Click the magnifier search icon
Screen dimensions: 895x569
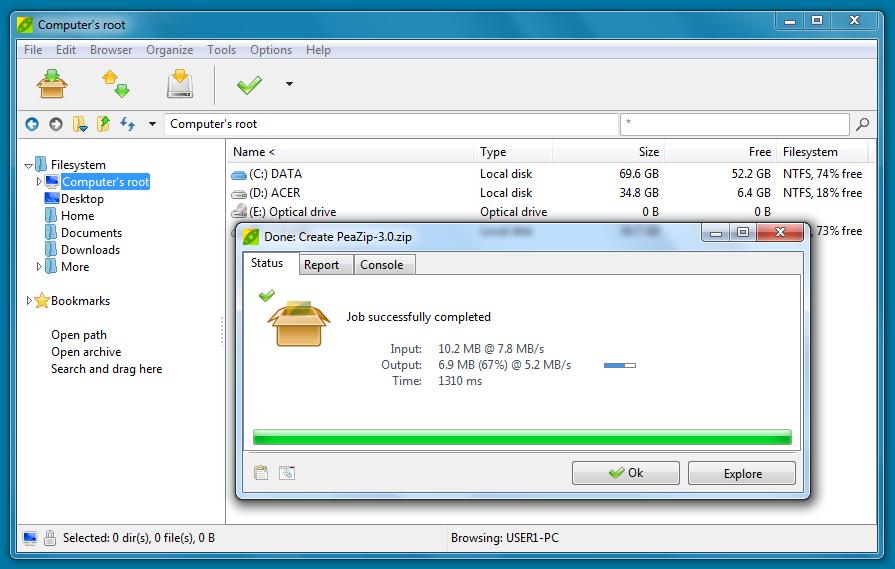pyautogui.click(x=862, y=124)
